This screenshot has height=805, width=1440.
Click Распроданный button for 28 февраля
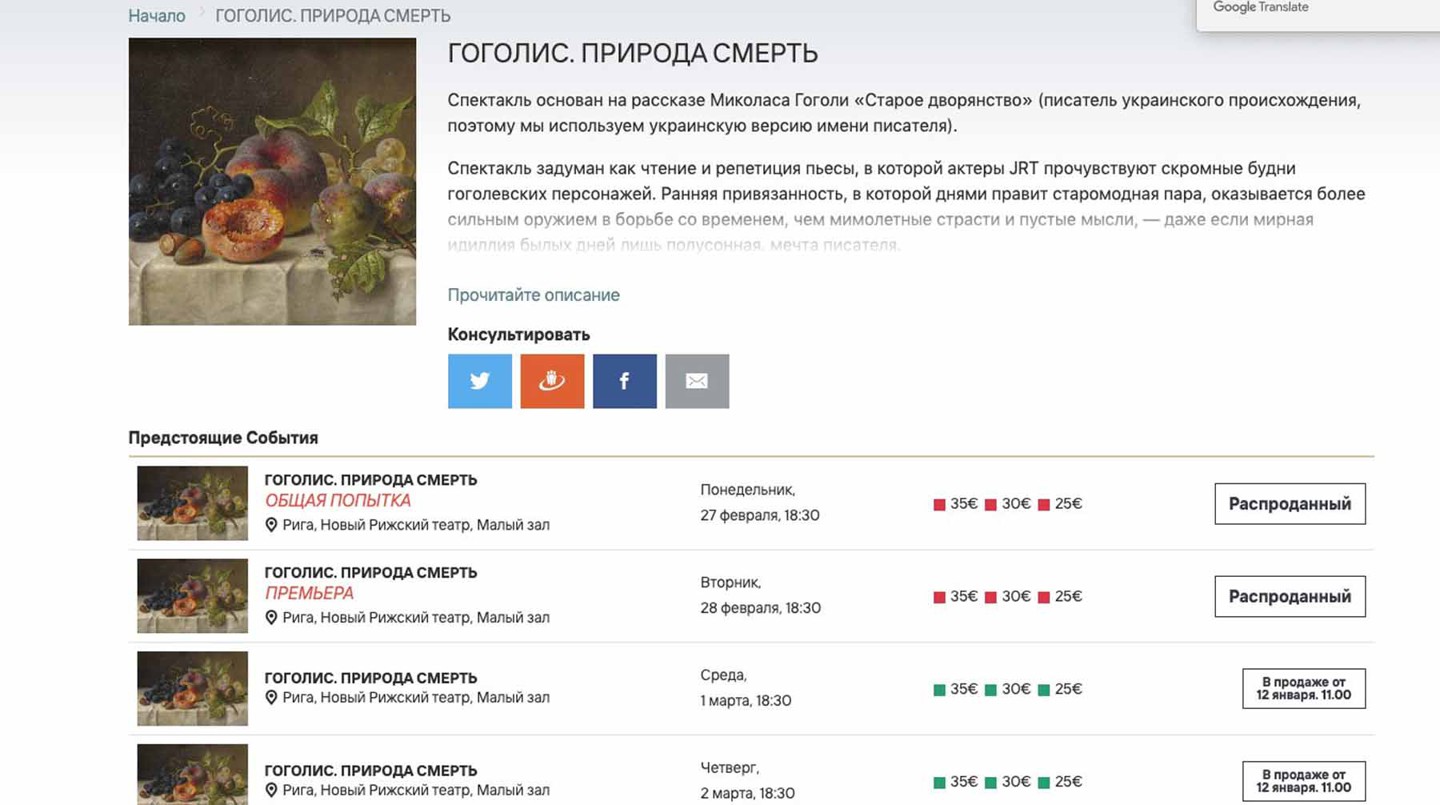coord(1290,596)
